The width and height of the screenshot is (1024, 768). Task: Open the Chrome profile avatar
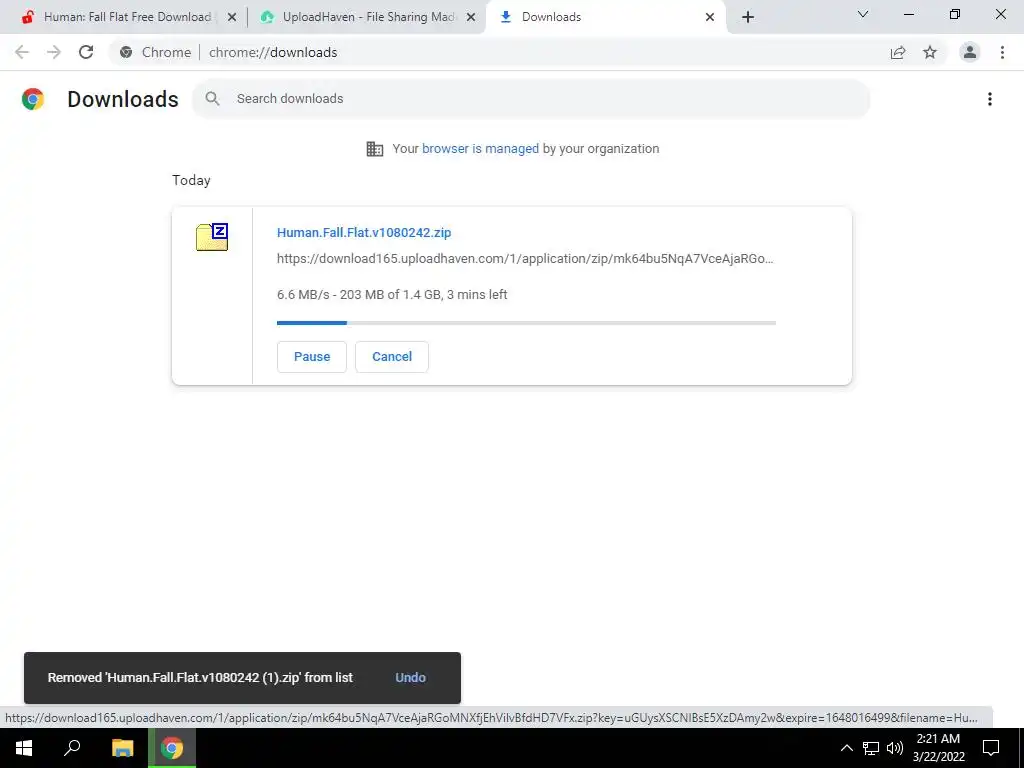[970, 52]
